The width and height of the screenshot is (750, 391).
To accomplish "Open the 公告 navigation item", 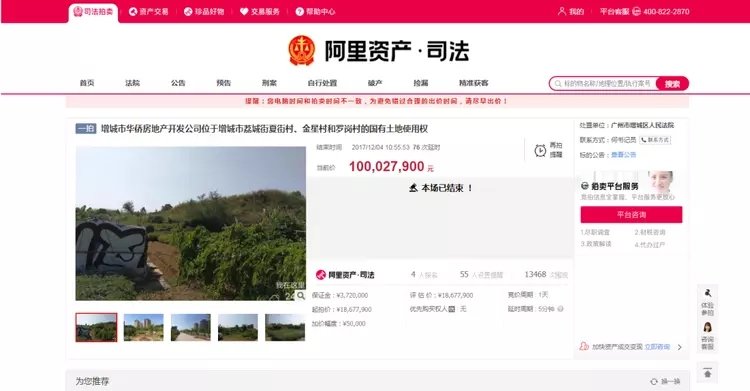I will click(178, 83).
